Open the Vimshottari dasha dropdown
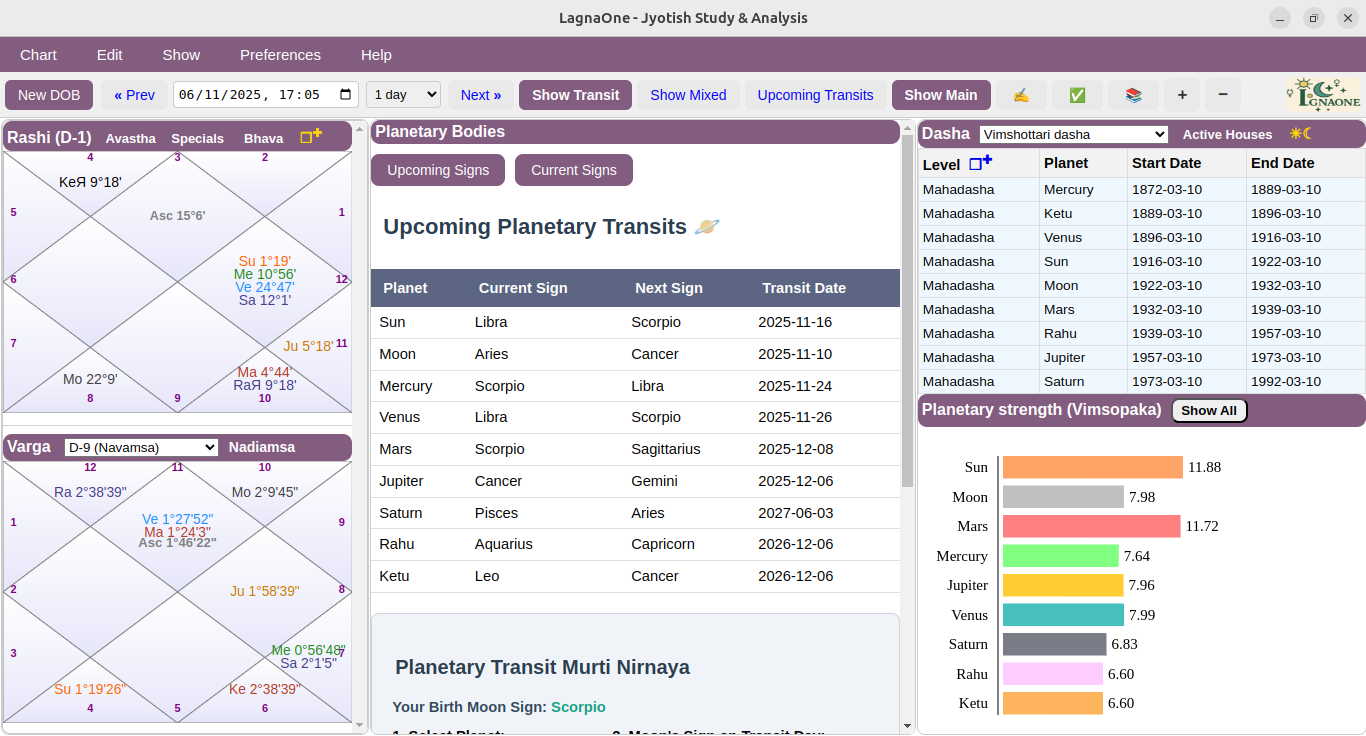This screenshot has height=736, width=1366. click(x=1074, y=134)
